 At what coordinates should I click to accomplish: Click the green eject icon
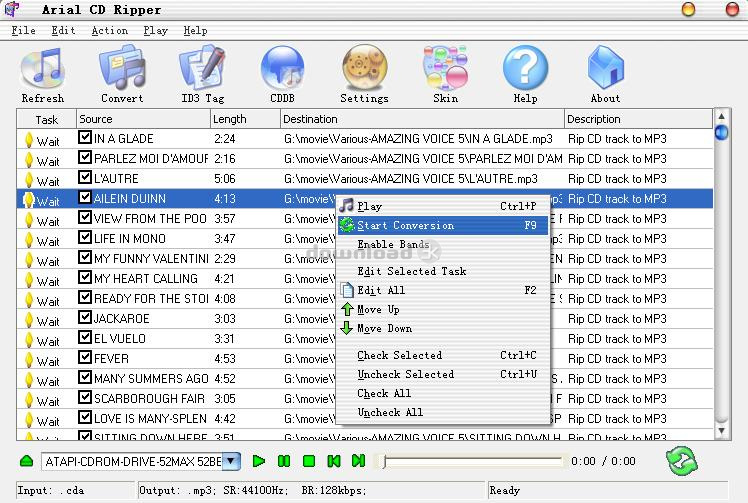[27, 461]
